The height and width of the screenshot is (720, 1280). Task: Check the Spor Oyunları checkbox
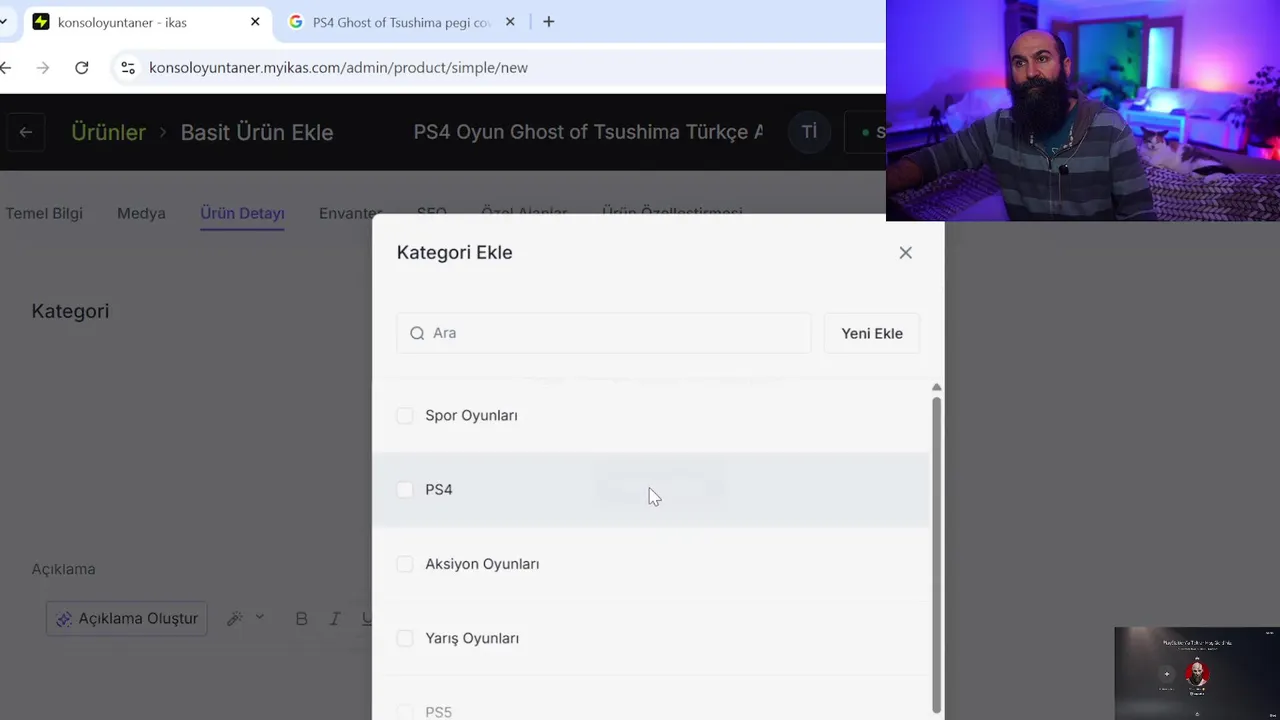[405, 415]
